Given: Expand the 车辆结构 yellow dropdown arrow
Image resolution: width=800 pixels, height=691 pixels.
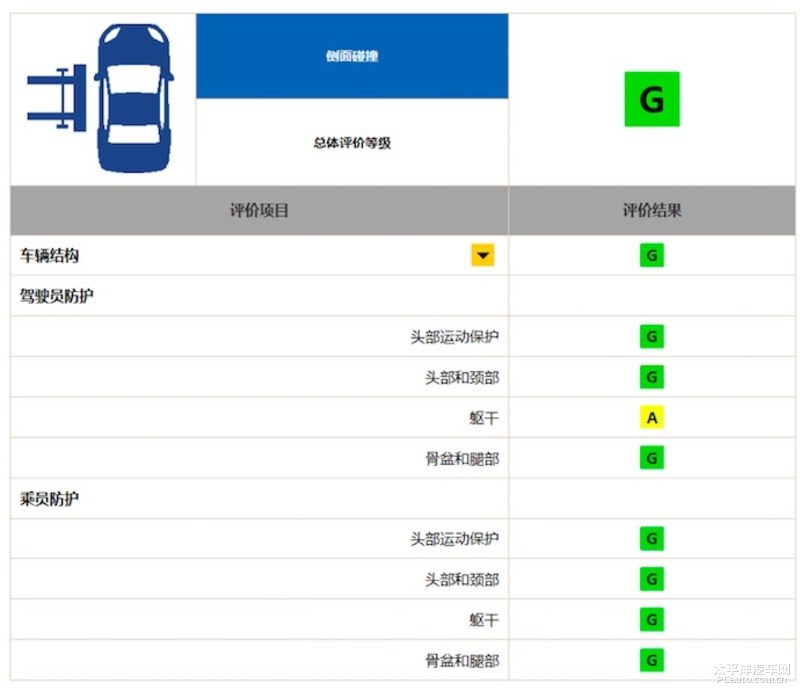Looking at the screenshot, I should click(x=482, y=255).
